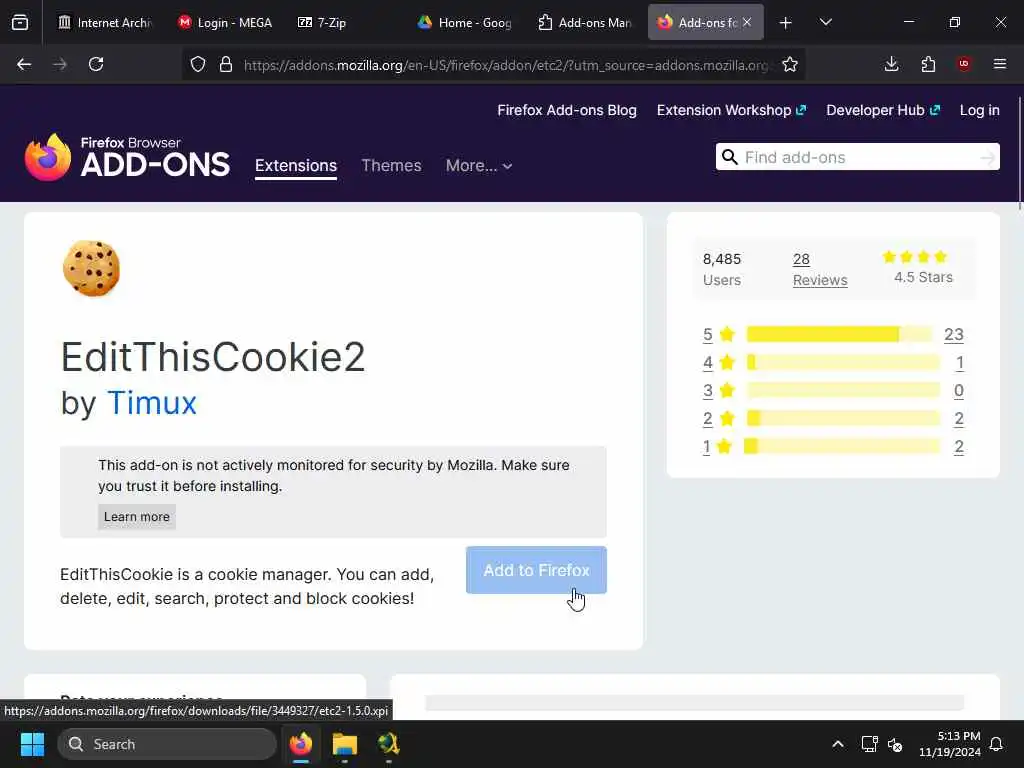Viewport: 1024px width, 768px height.
Task: Switch to the Add-ons Manager tab
Action: click(584, 22)
